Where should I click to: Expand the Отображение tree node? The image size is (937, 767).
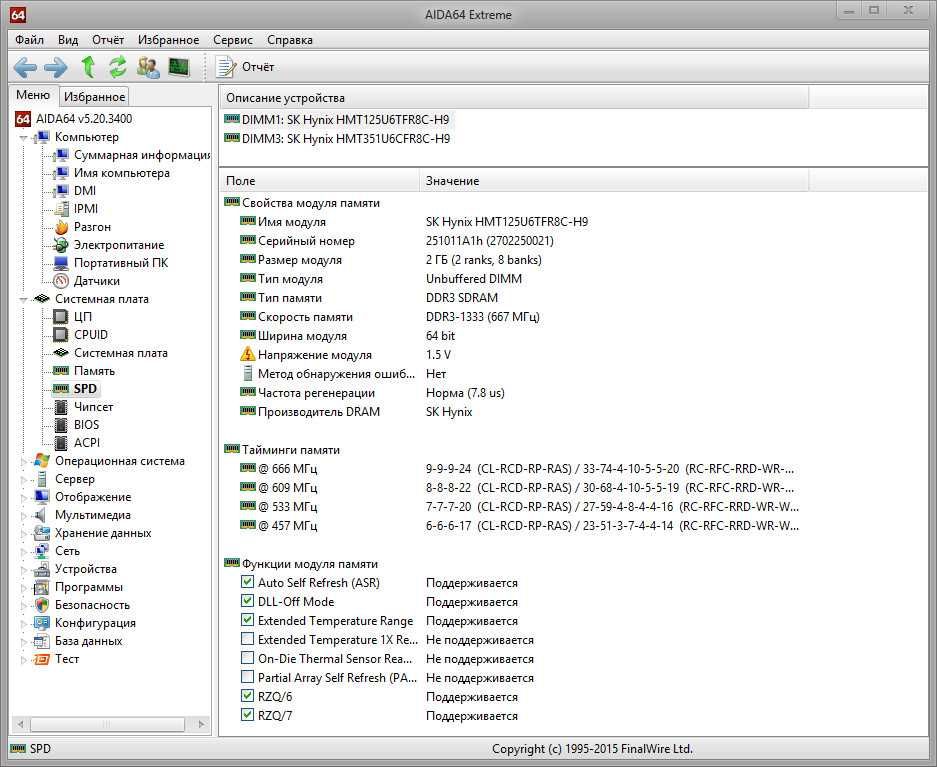pyautogui.click(x=23, y=497)
